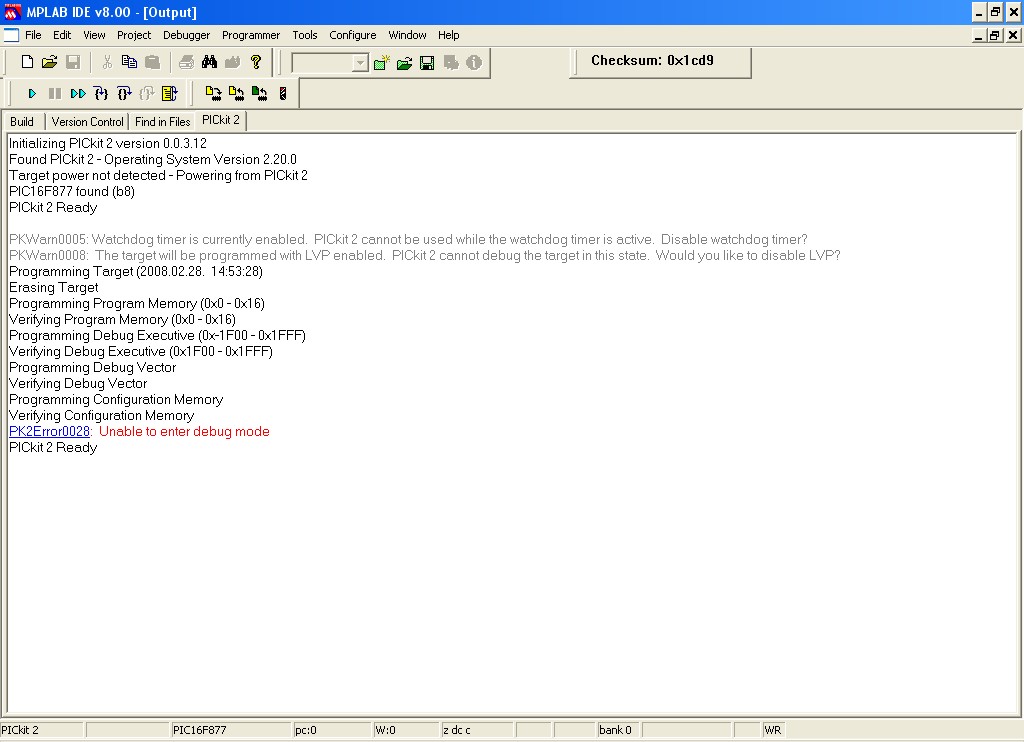Viewport: 1024px width, 742px height.
Task: Open the Window menu
Action: 408,35
